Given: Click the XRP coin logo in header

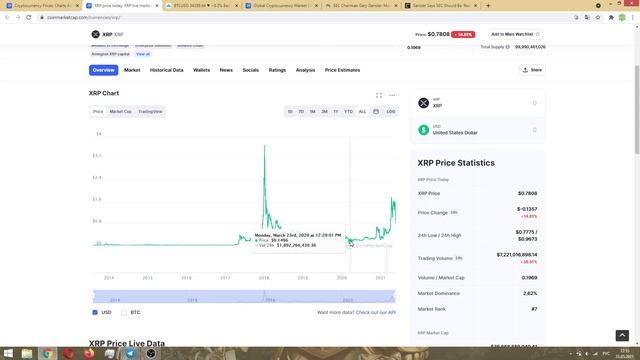Looking at the screenshot, I should click(96, 34).
